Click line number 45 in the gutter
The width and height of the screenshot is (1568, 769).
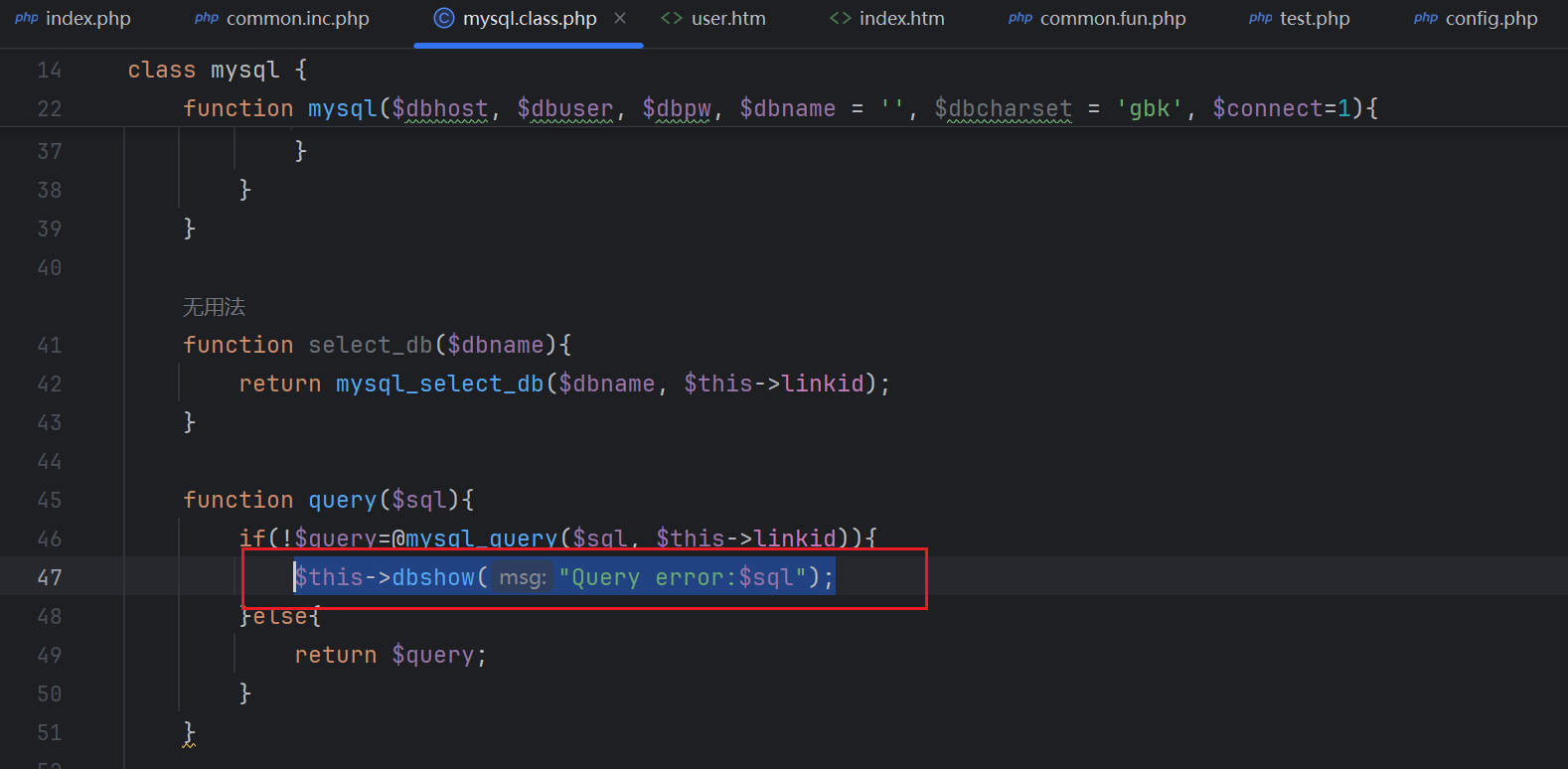(50, 500)
